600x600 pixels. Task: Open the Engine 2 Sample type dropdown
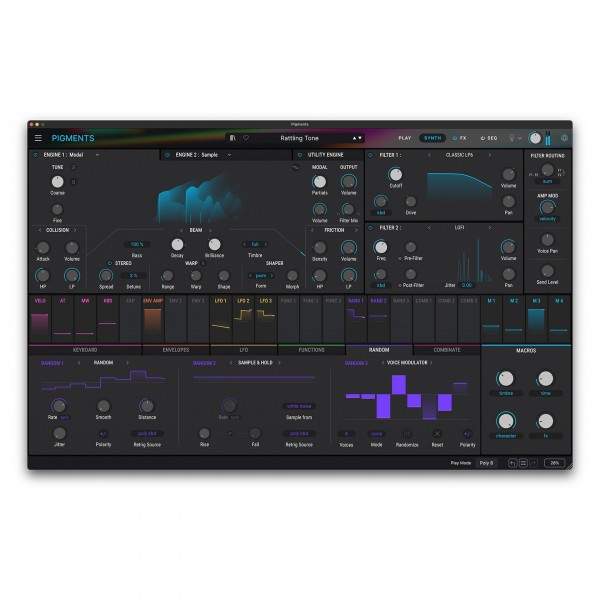(230, 155)
